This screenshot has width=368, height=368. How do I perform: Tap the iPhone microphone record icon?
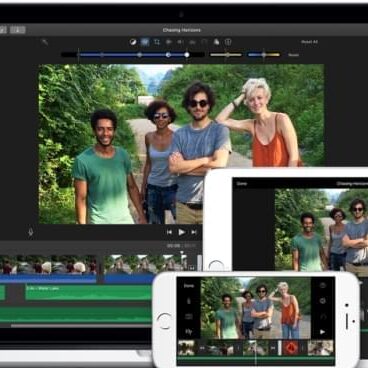tap(189, 301)
